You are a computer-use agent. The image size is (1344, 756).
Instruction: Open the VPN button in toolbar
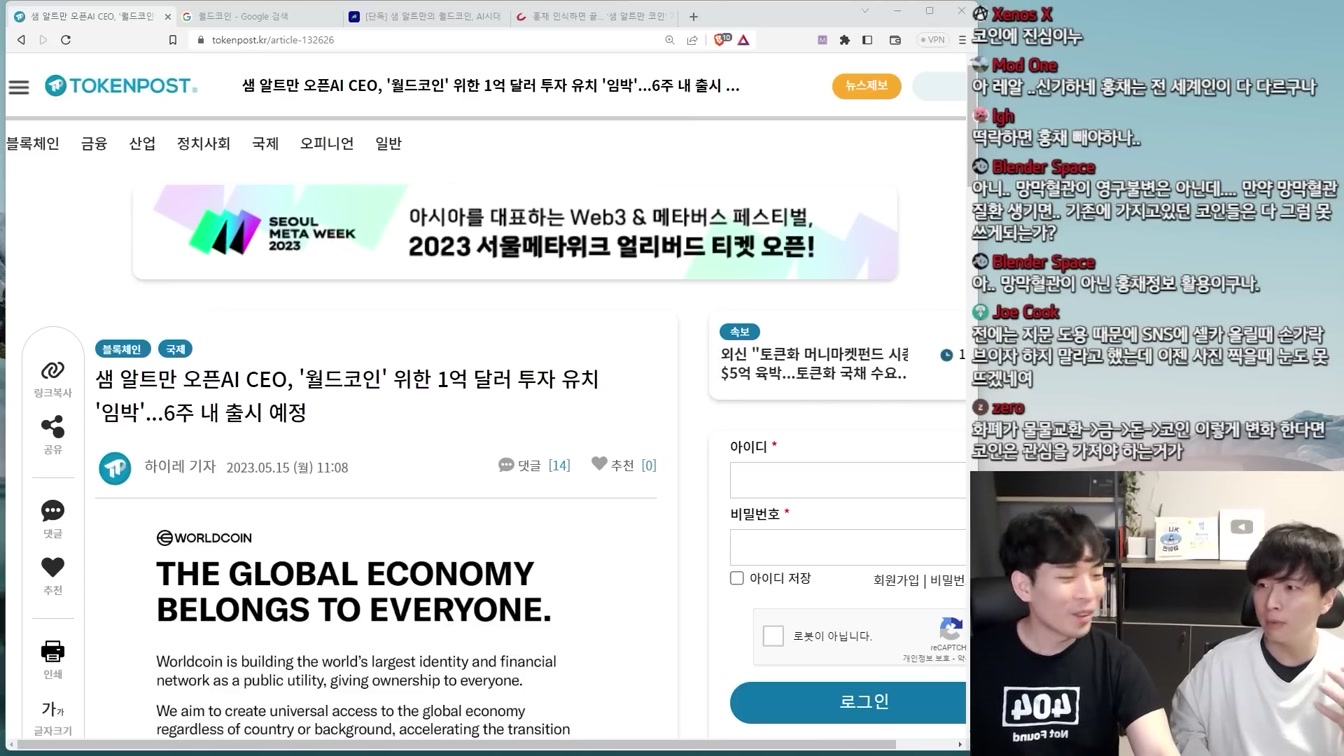932,40
